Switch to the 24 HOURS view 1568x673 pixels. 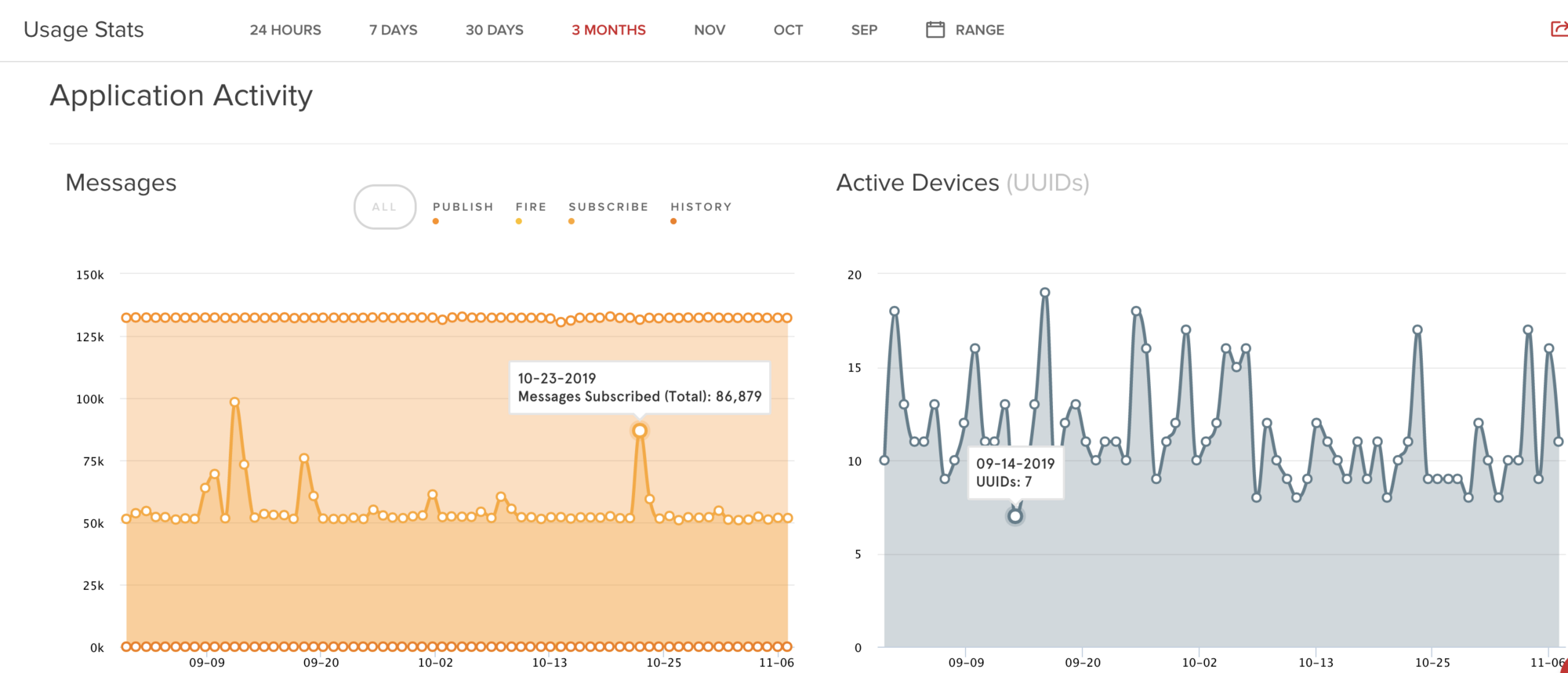pos(285,30)
